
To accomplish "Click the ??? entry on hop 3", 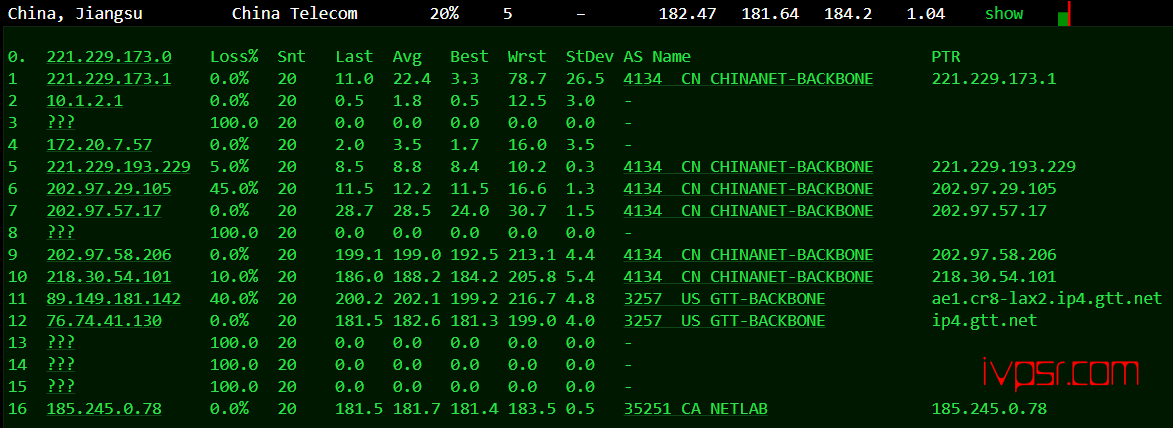I will point(61,123).
